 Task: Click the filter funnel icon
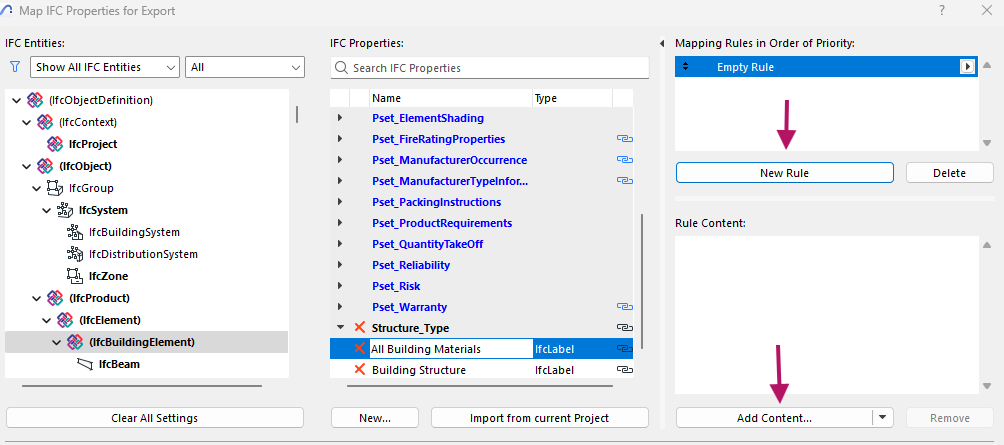coord(14,67)
